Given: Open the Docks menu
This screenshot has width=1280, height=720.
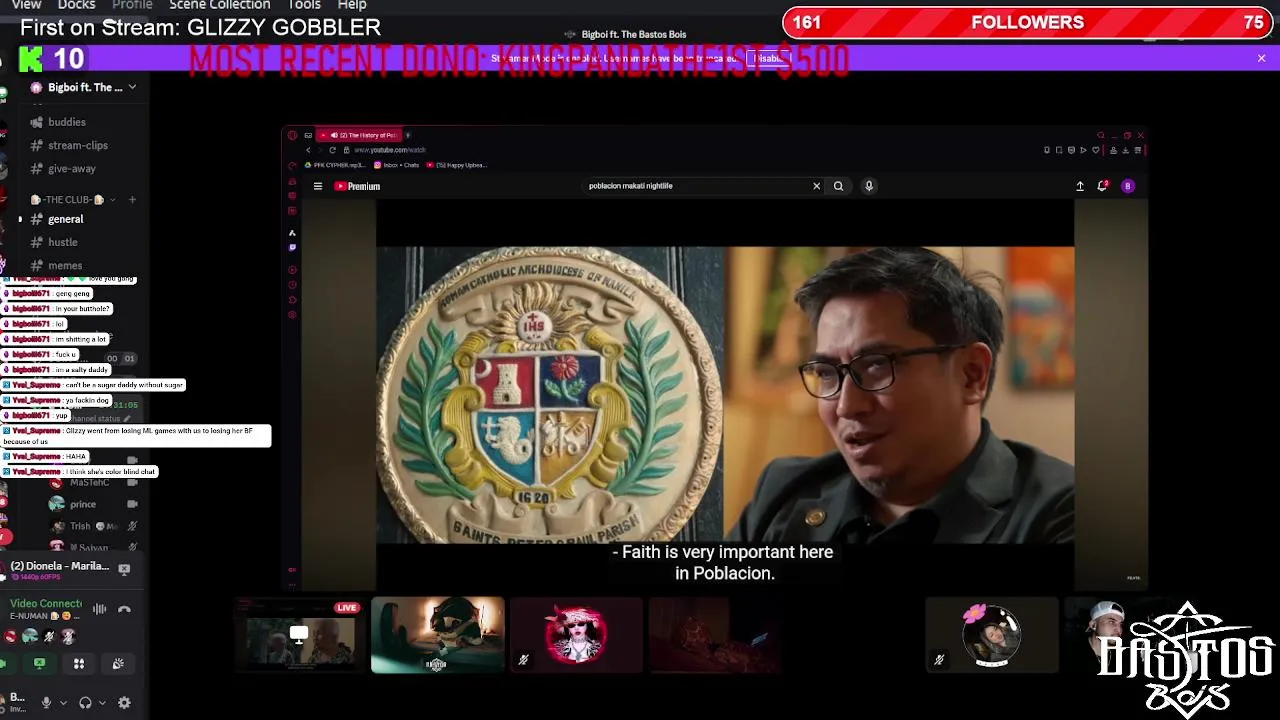Looking at the screenshot, I should click(76, 5).
